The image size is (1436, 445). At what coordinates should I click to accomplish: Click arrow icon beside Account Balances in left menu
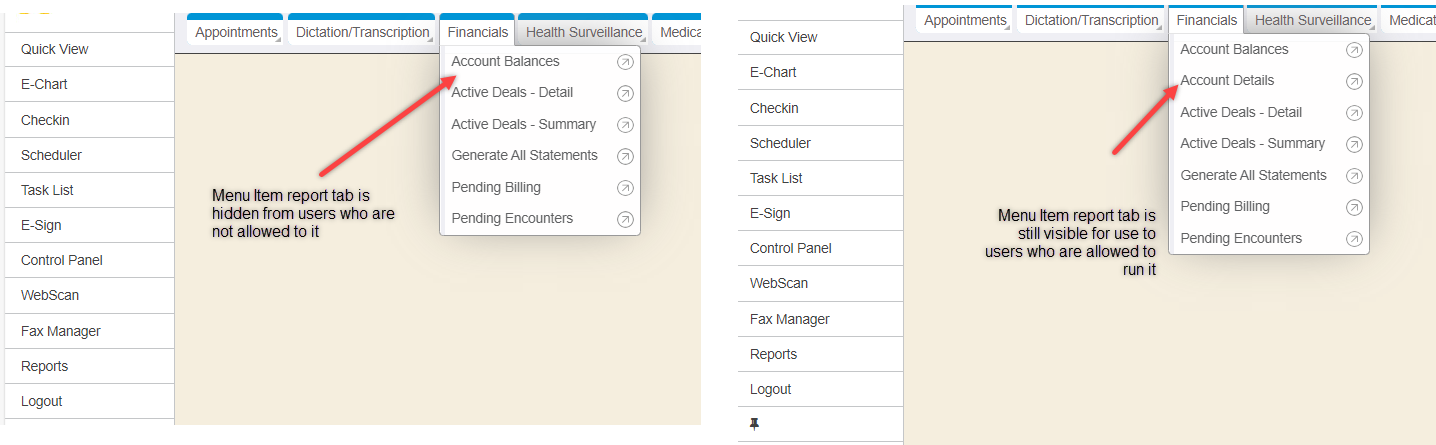pos(625,62)
